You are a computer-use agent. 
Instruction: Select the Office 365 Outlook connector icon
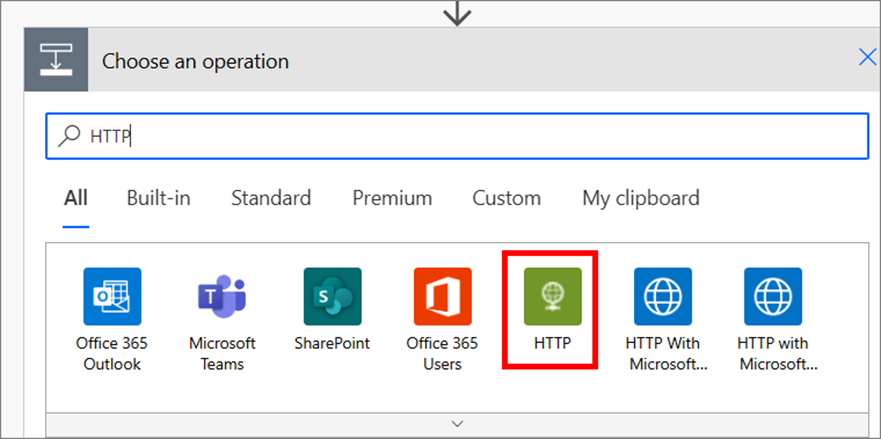[x=112, y=297]
